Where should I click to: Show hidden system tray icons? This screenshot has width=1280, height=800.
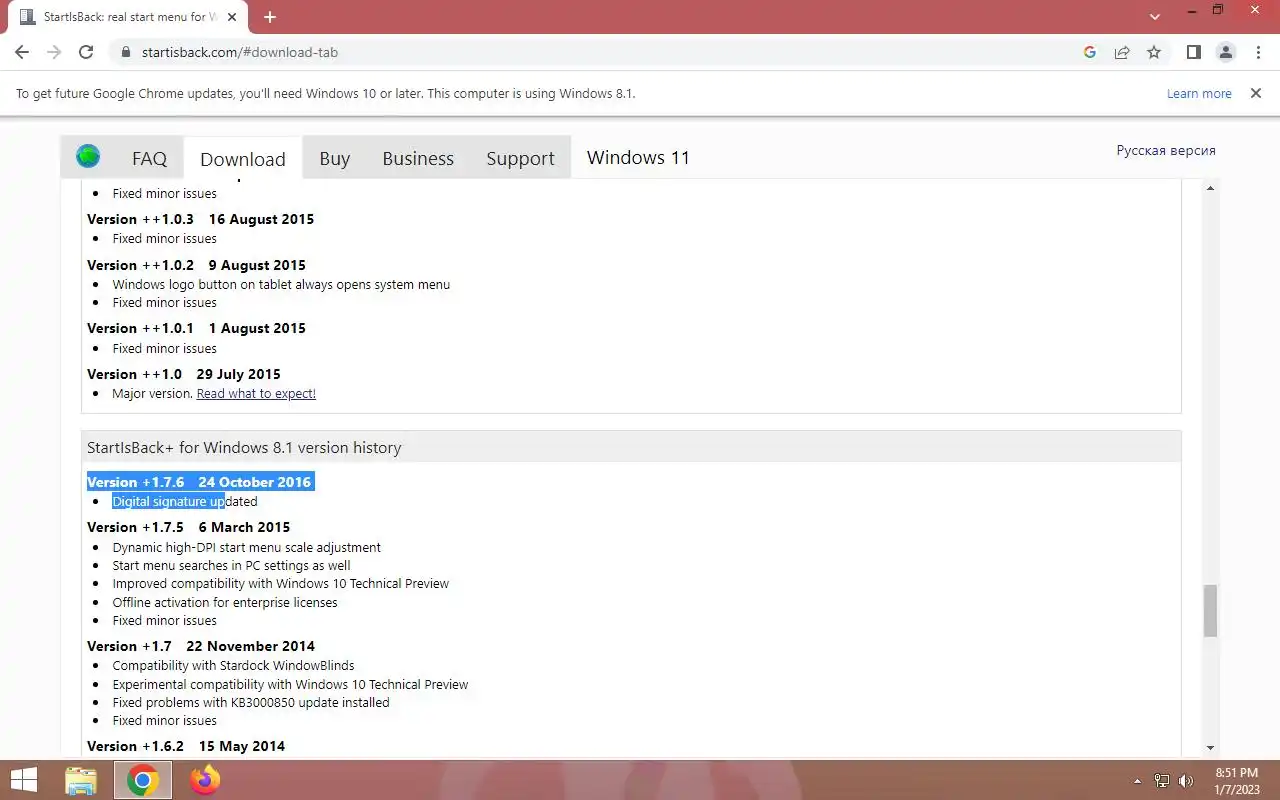click(x=1137, y=781)
